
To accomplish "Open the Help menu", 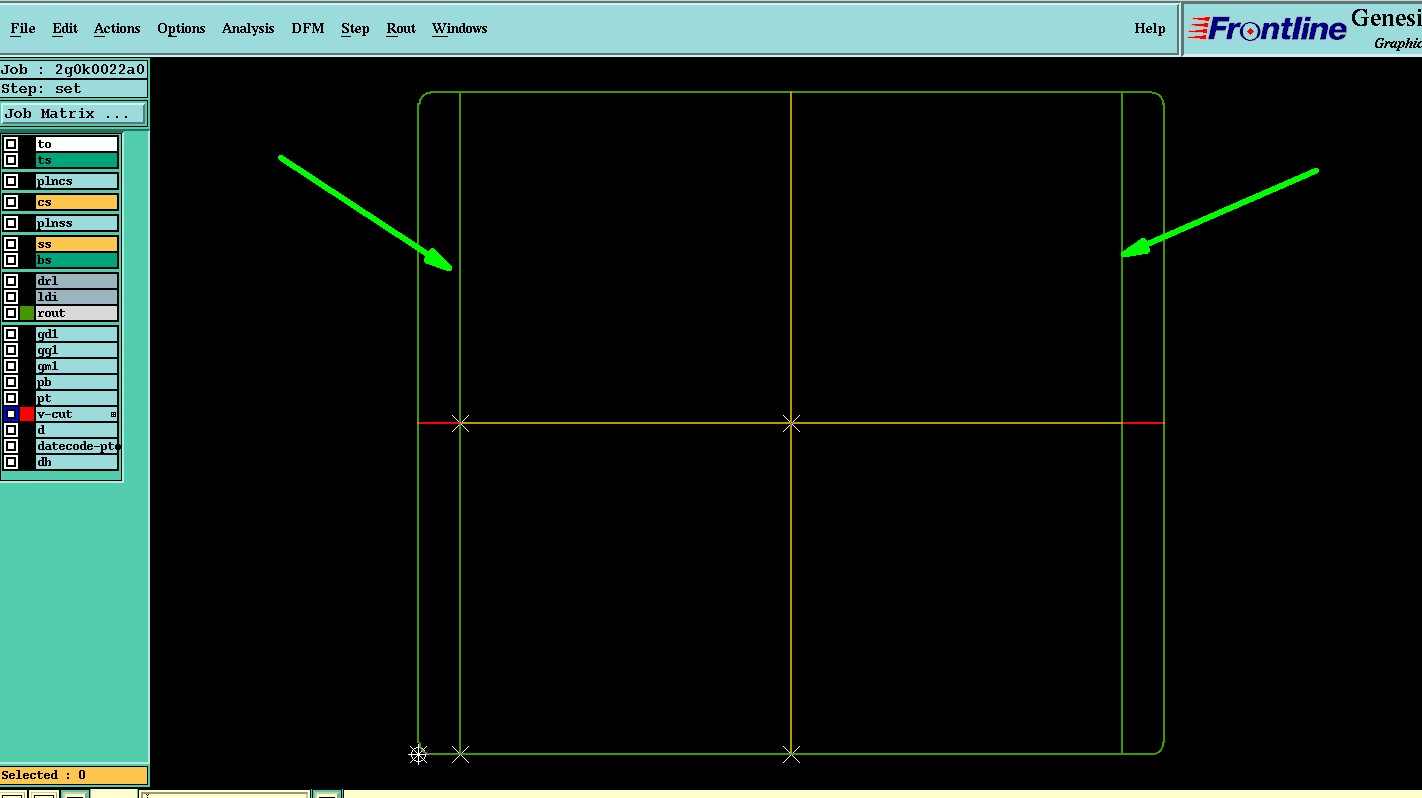I will click(x=1150, y=28).
